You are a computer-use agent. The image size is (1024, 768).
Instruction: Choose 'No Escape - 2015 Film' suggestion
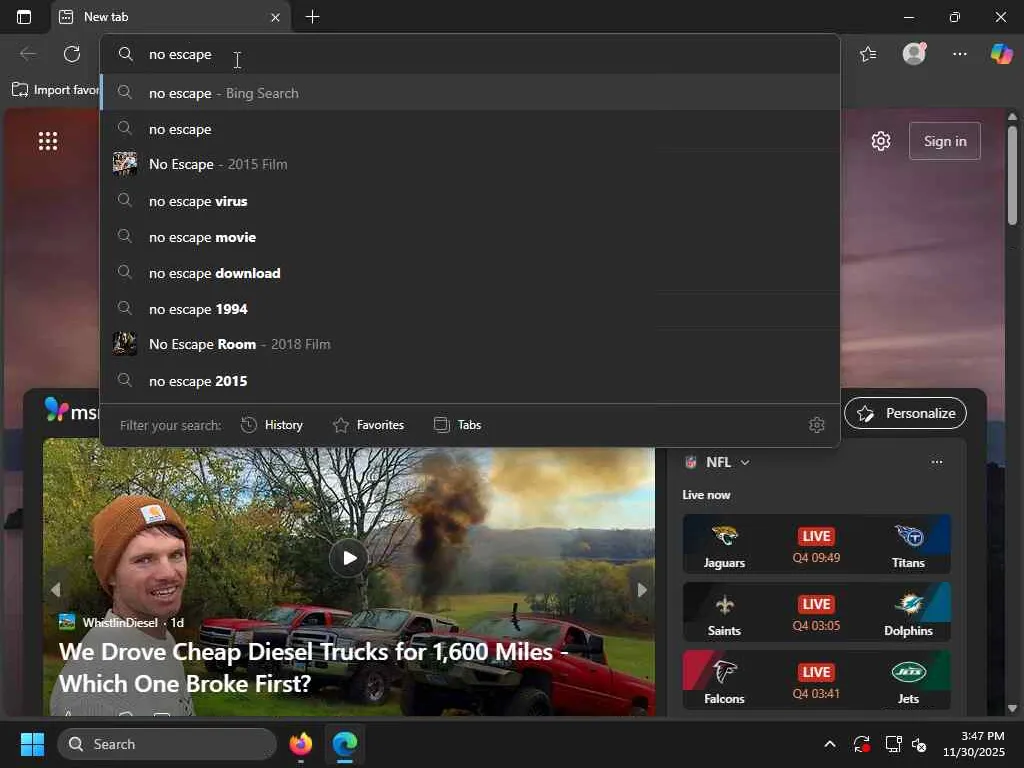click(x=470, y=164)
